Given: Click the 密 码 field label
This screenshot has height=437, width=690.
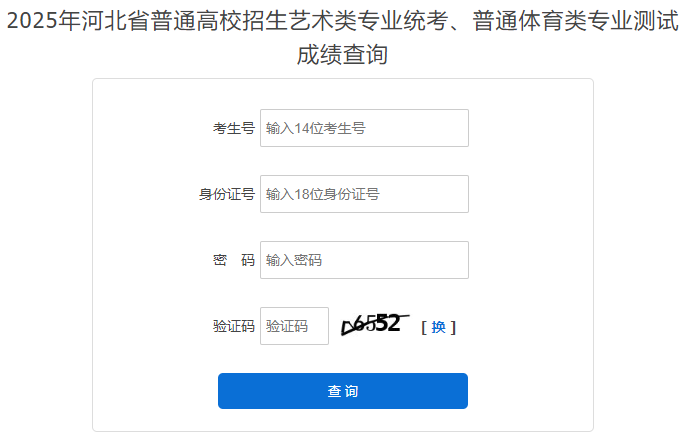Looking at the screenshot, I should click(234, 260).
